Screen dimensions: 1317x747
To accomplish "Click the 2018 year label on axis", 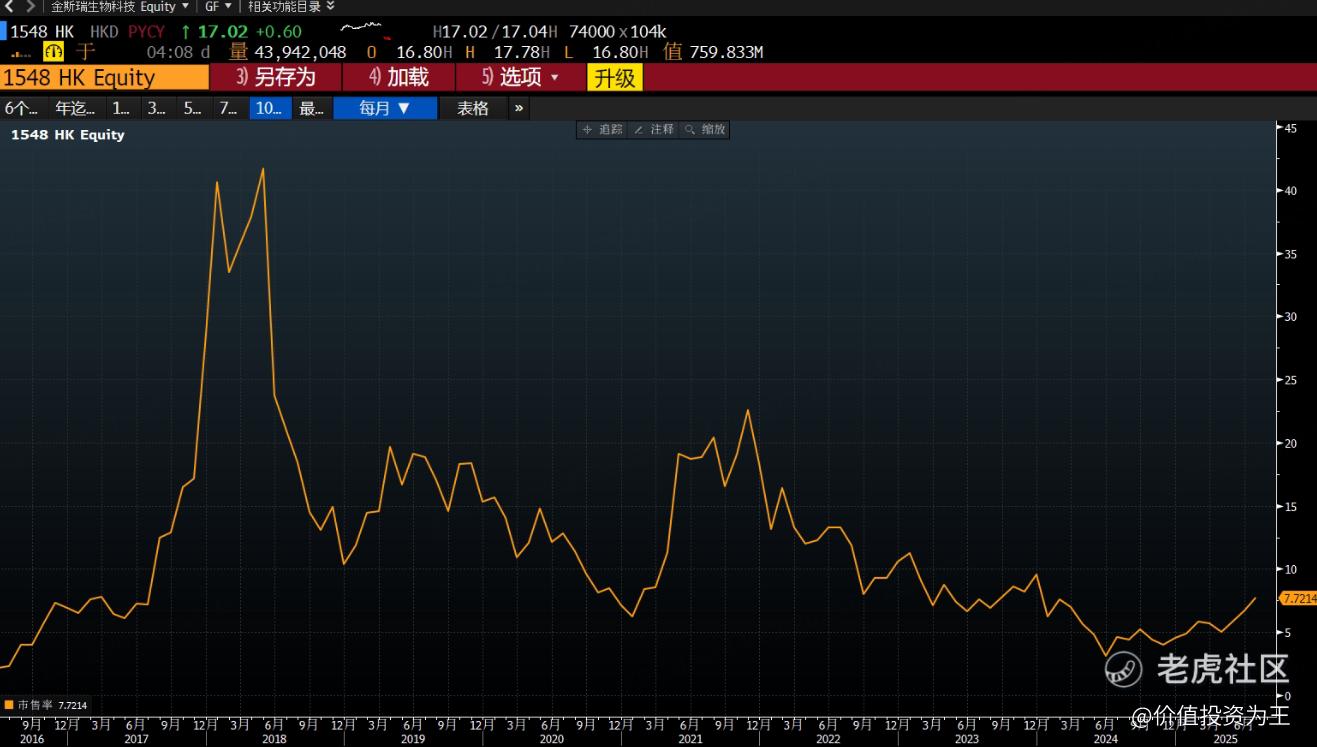I will tap(273, 739).
